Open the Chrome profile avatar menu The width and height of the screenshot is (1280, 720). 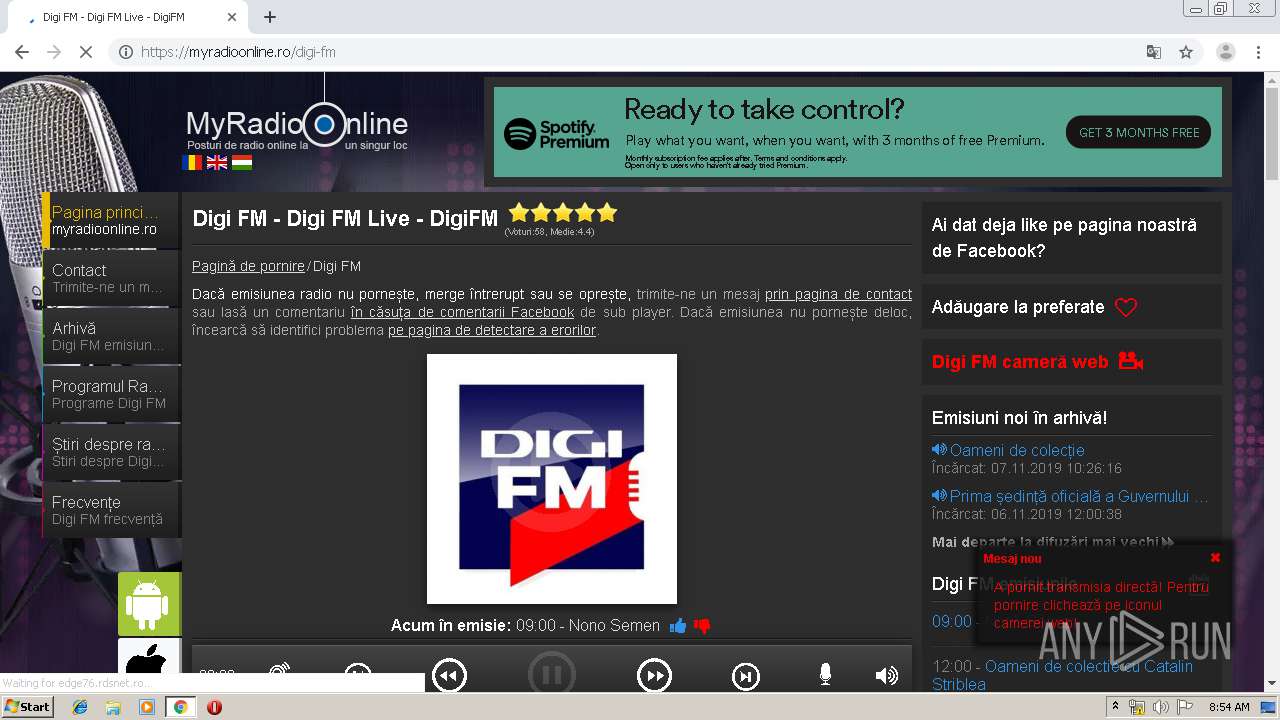1226,52
